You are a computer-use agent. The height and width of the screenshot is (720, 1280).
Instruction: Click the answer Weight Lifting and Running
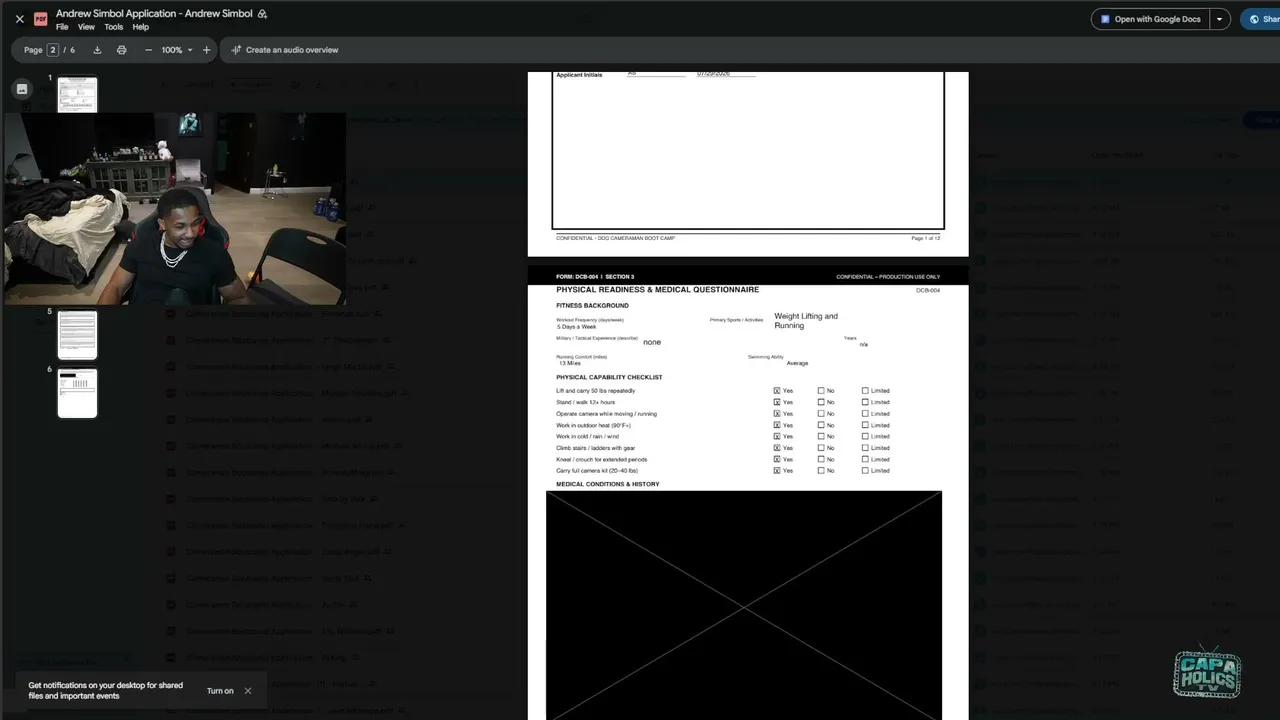[806, 321]
